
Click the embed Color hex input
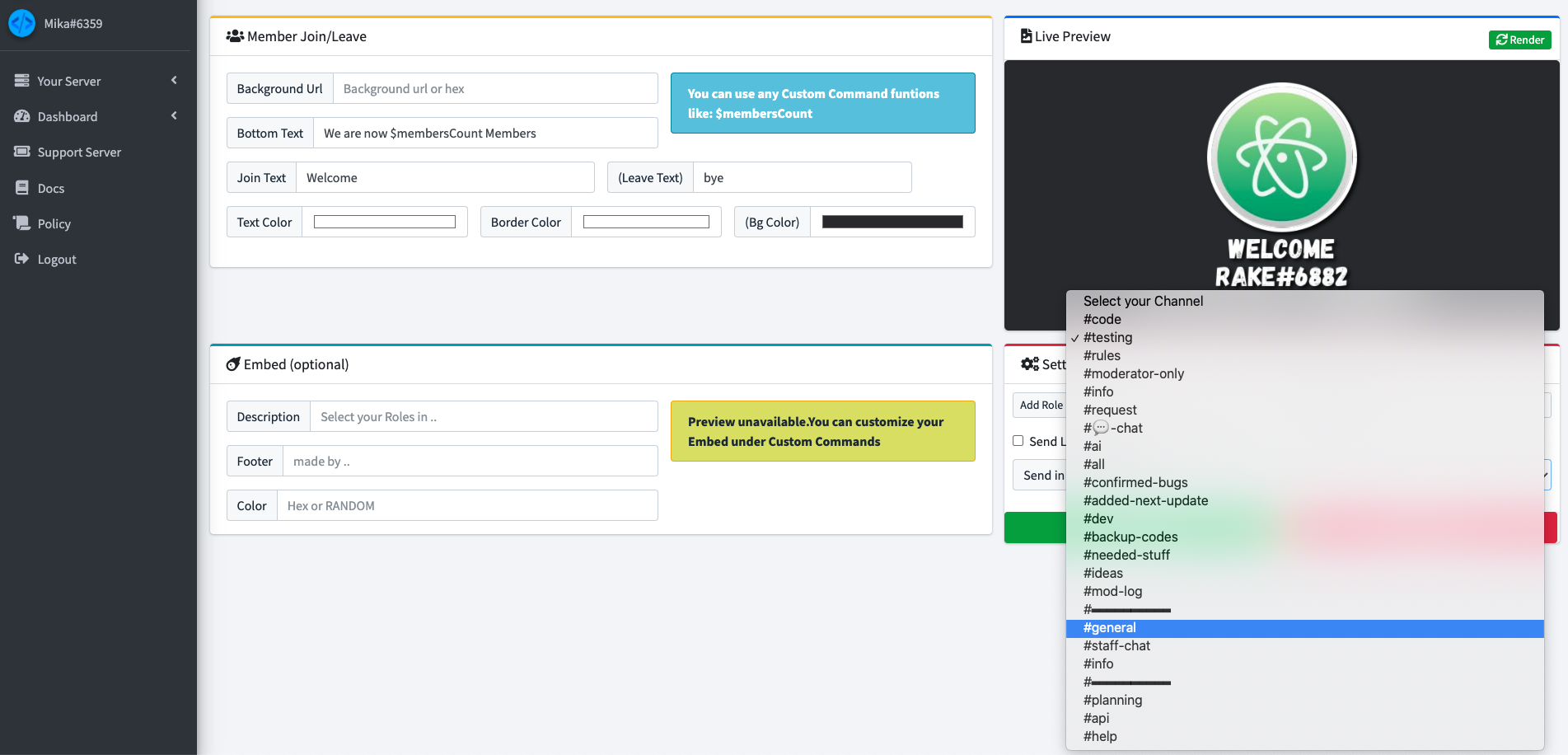tap(467, 505)
